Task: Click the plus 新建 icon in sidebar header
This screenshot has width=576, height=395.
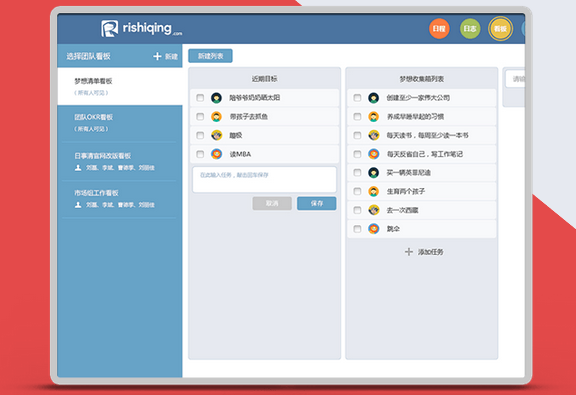Action: tap(157, 56)
